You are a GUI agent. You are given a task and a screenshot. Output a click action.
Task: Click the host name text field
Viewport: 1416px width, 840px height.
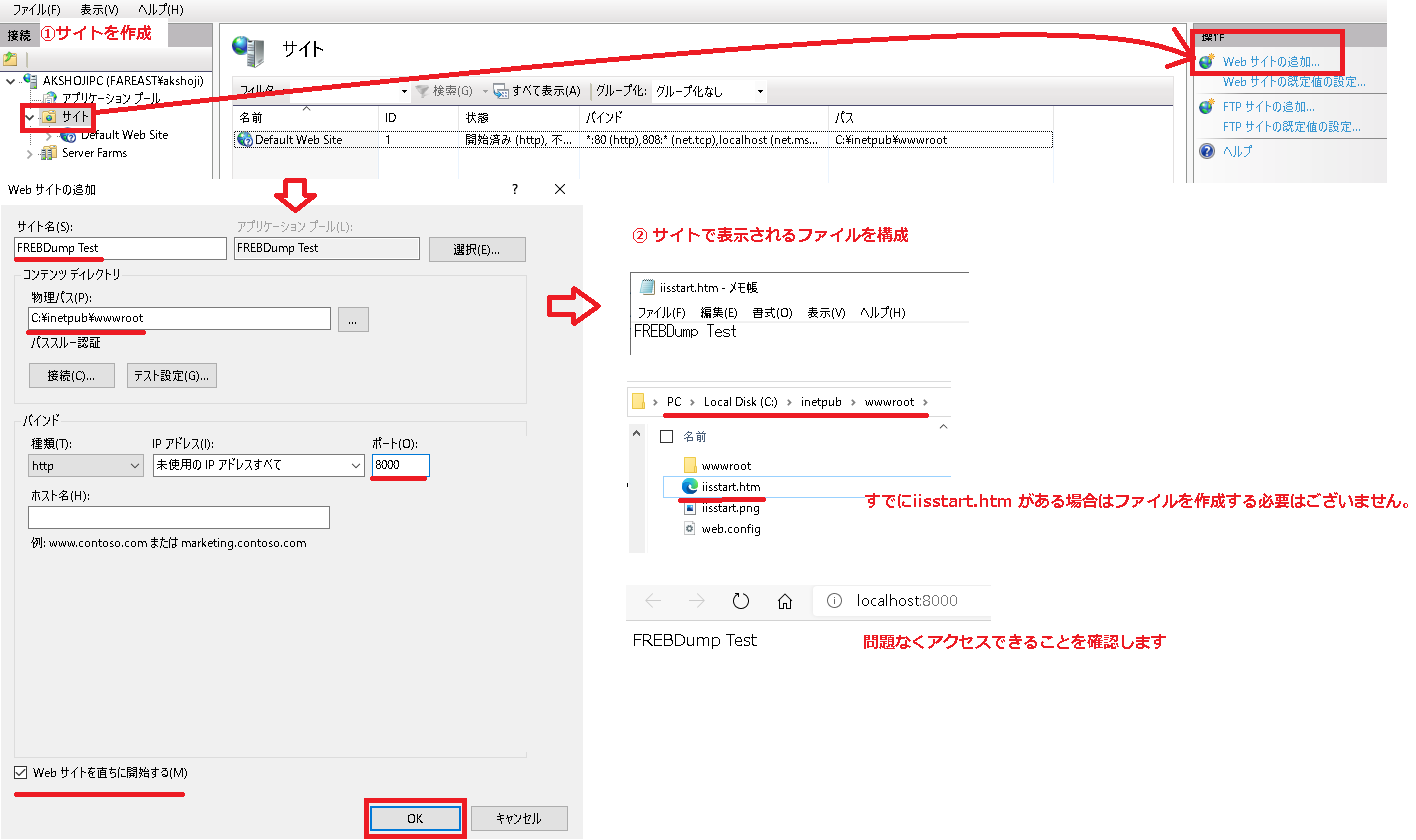pos(179,517)
